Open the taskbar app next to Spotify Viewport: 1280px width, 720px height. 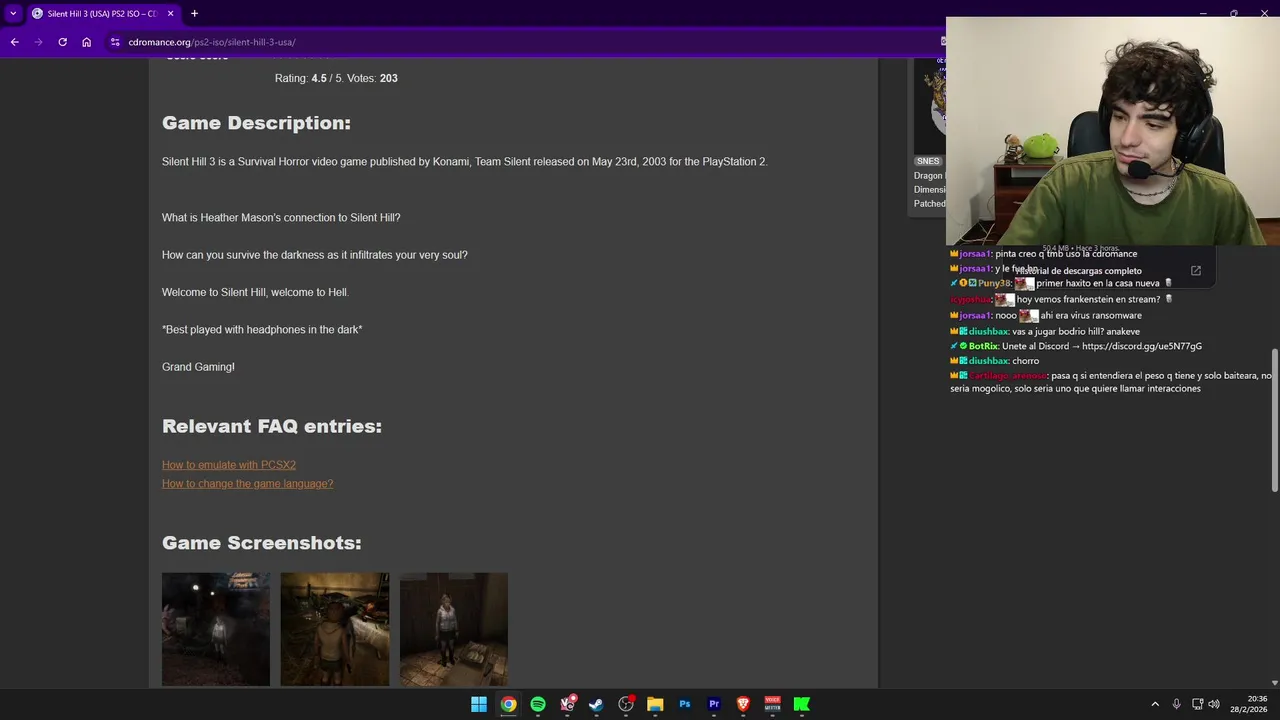(x=567, y=704)
